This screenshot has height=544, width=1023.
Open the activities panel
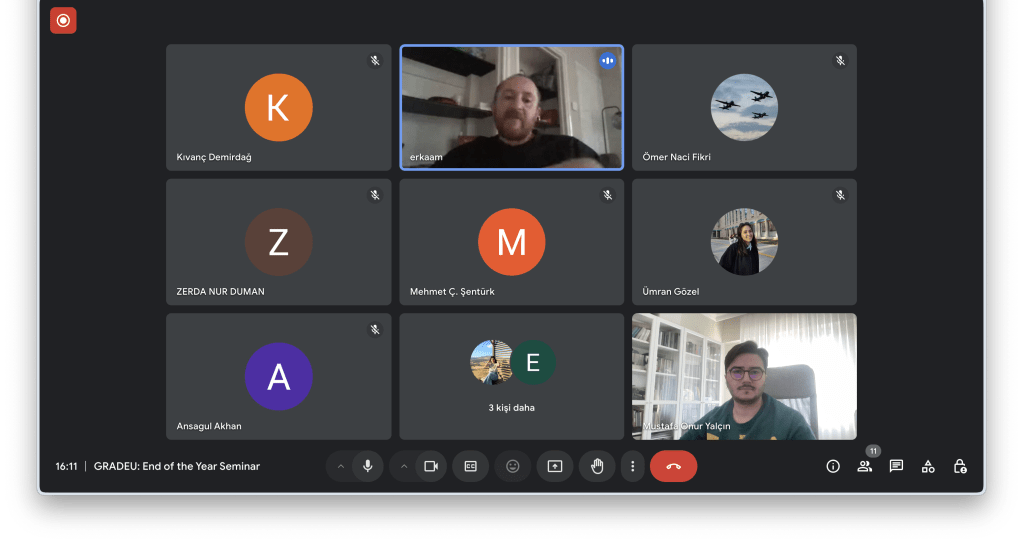928,466
